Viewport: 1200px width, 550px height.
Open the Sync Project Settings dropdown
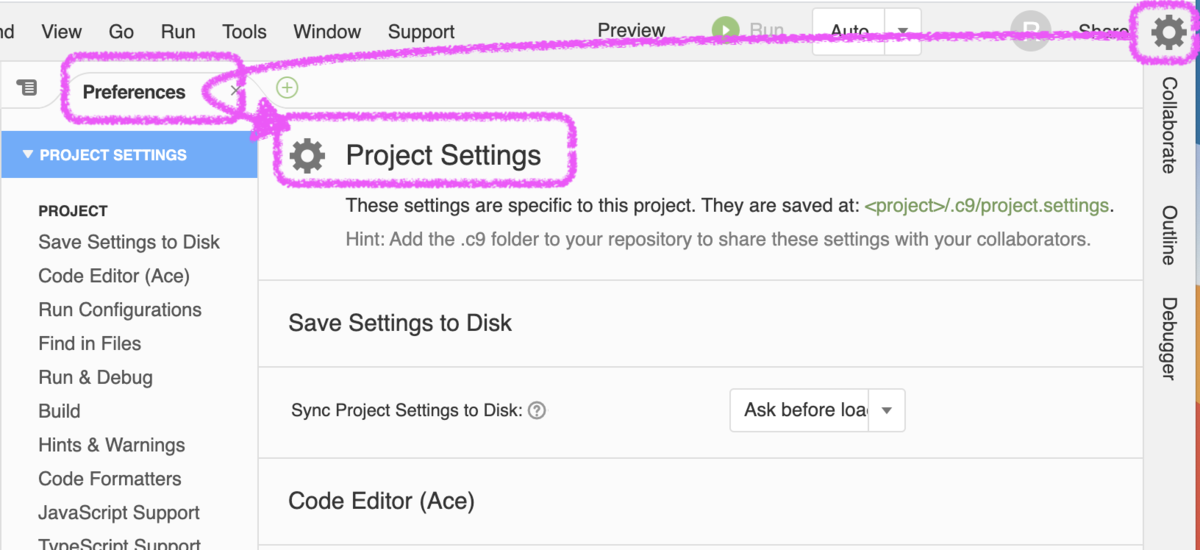click(x=887, y=410)
